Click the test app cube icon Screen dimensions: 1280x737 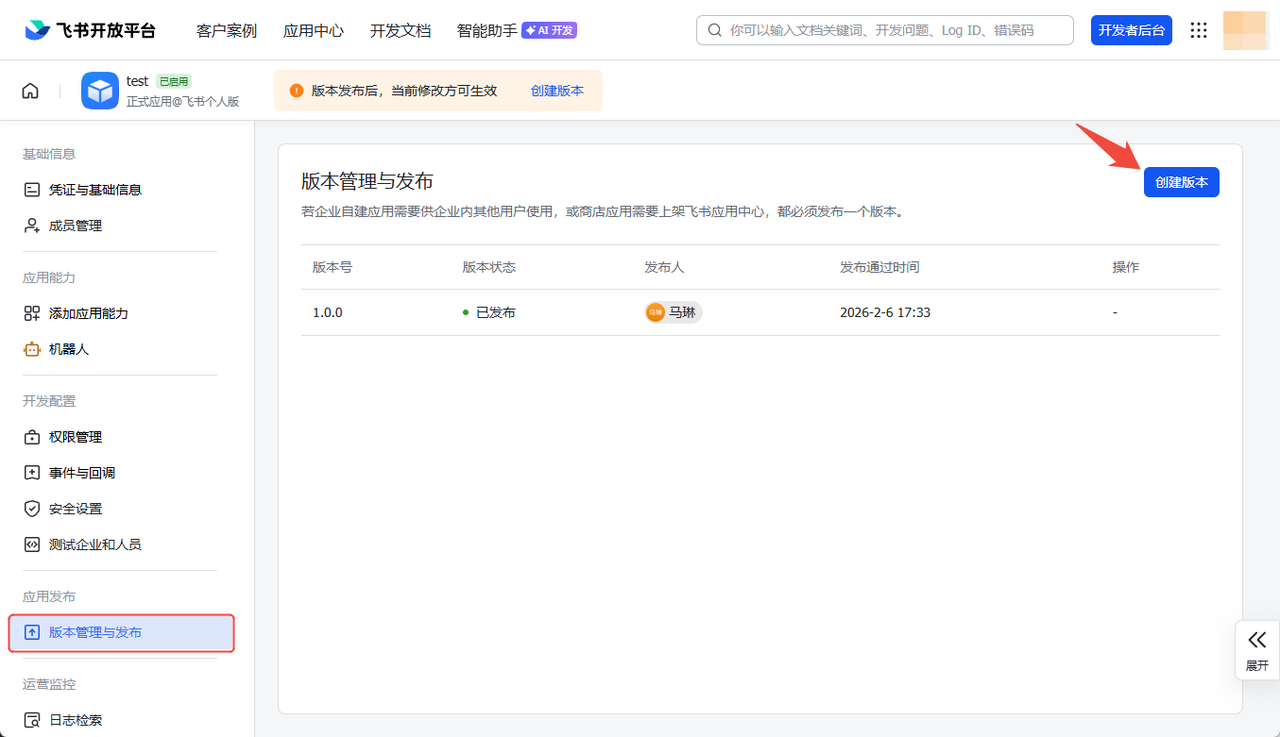100,91
